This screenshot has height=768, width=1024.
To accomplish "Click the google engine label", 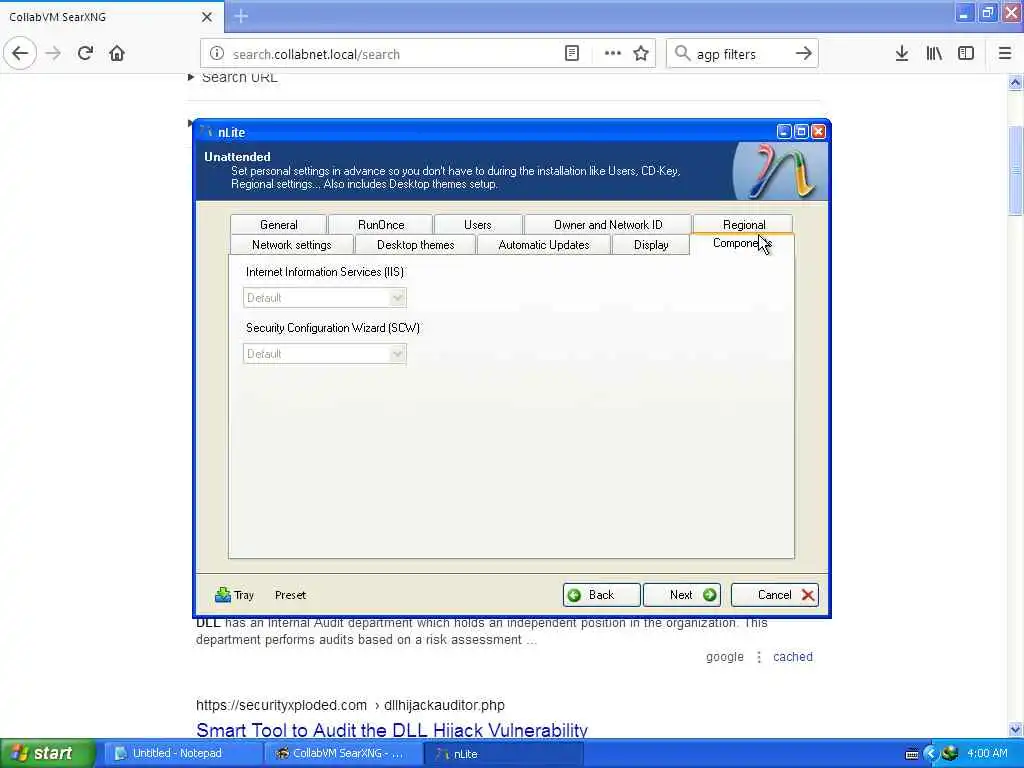I will tap(724, 657).
